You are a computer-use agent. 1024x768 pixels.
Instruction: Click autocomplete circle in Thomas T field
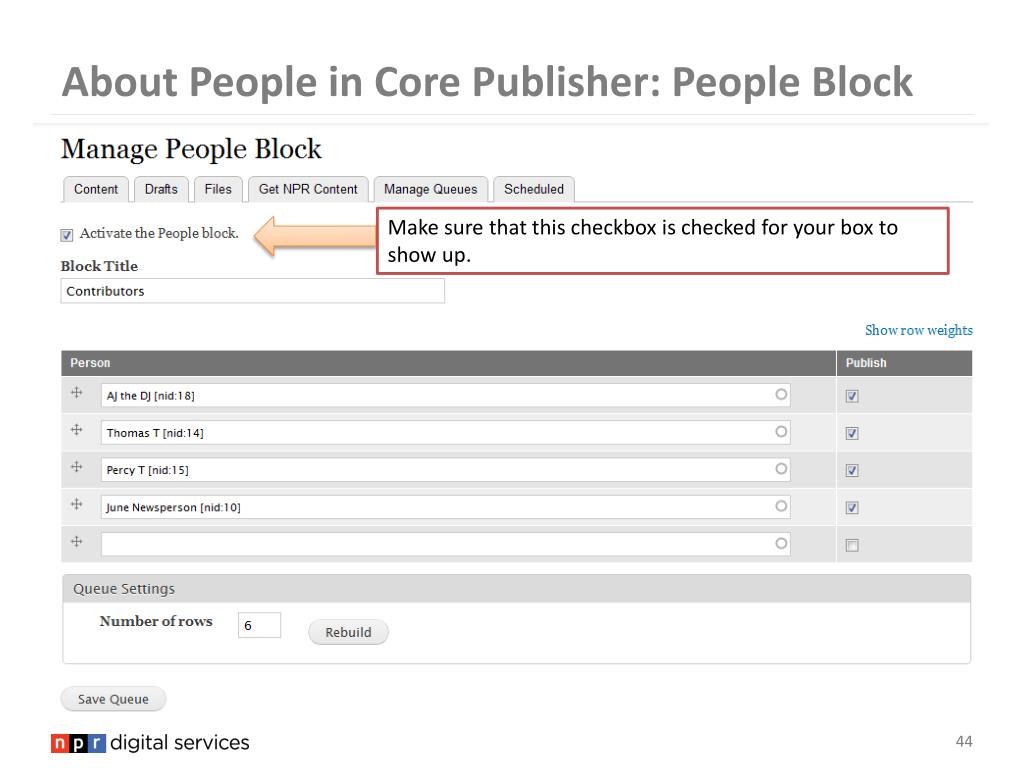click(x=781, y=432)
